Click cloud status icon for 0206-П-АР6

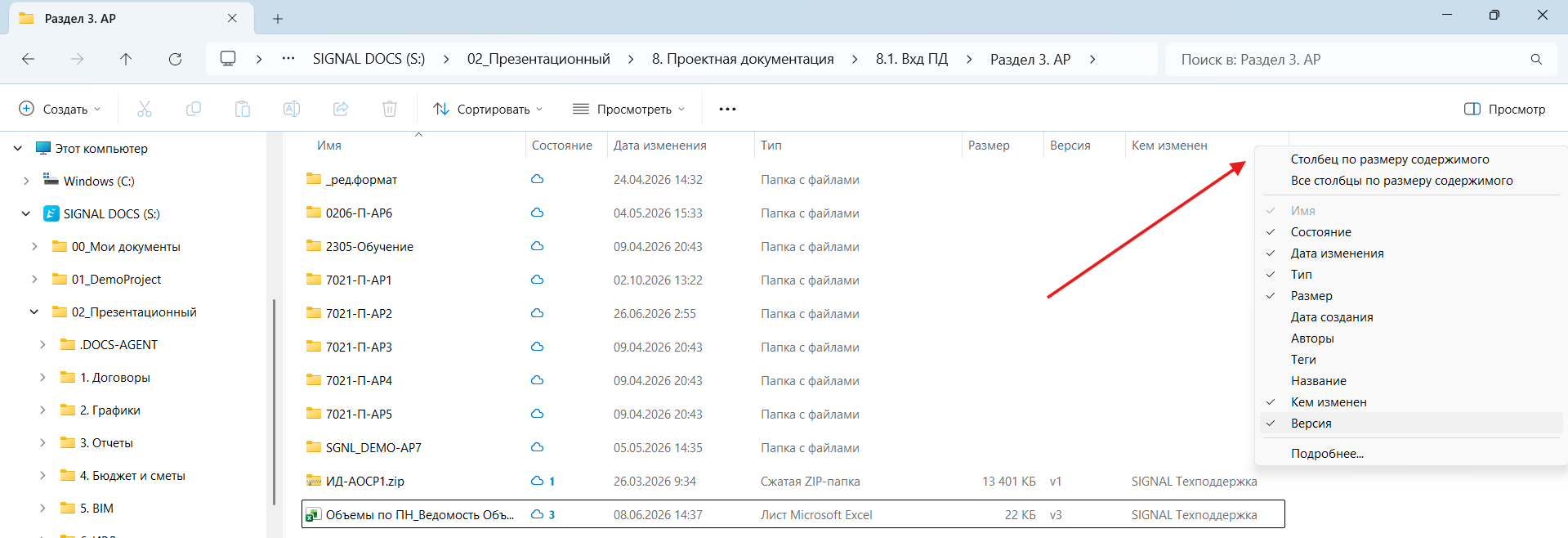tap(537, 213)
